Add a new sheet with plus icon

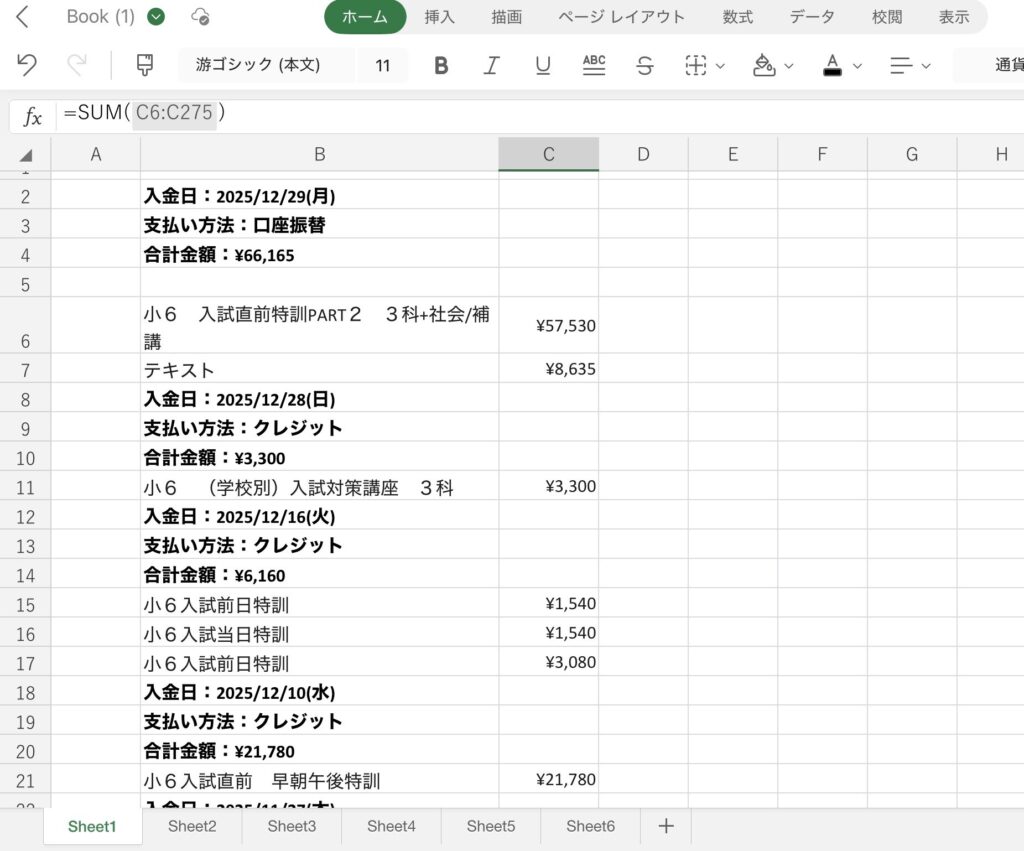[x=666, y=826]
